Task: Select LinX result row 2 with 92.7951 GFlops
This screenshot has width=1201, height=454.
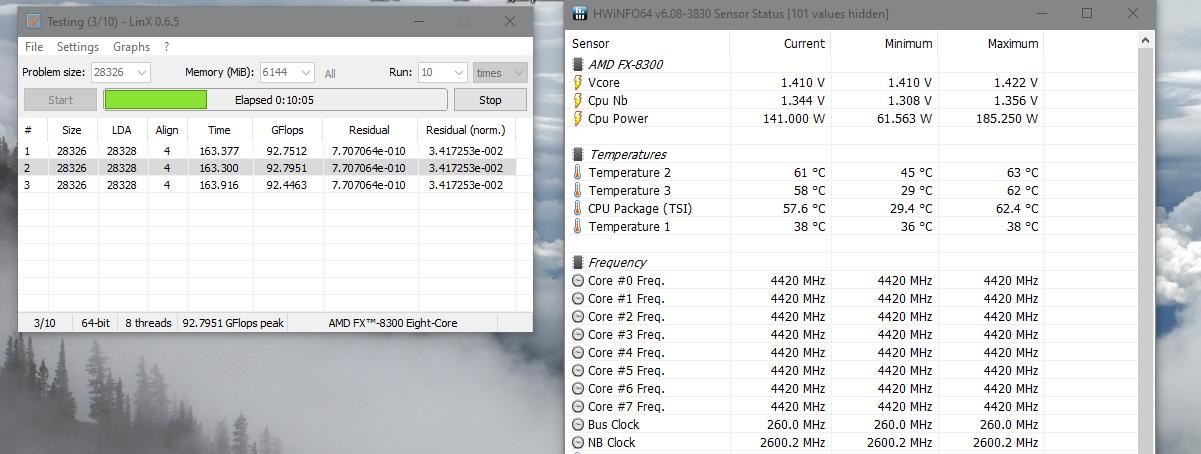Action: pos(267,168)
